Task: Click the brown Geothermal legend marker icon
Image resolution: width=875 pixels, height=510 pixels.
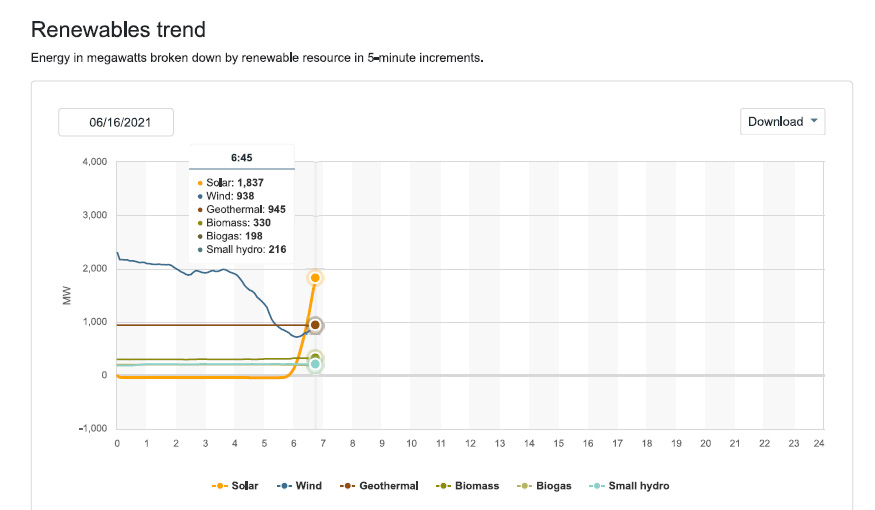Action: [348, 486]
